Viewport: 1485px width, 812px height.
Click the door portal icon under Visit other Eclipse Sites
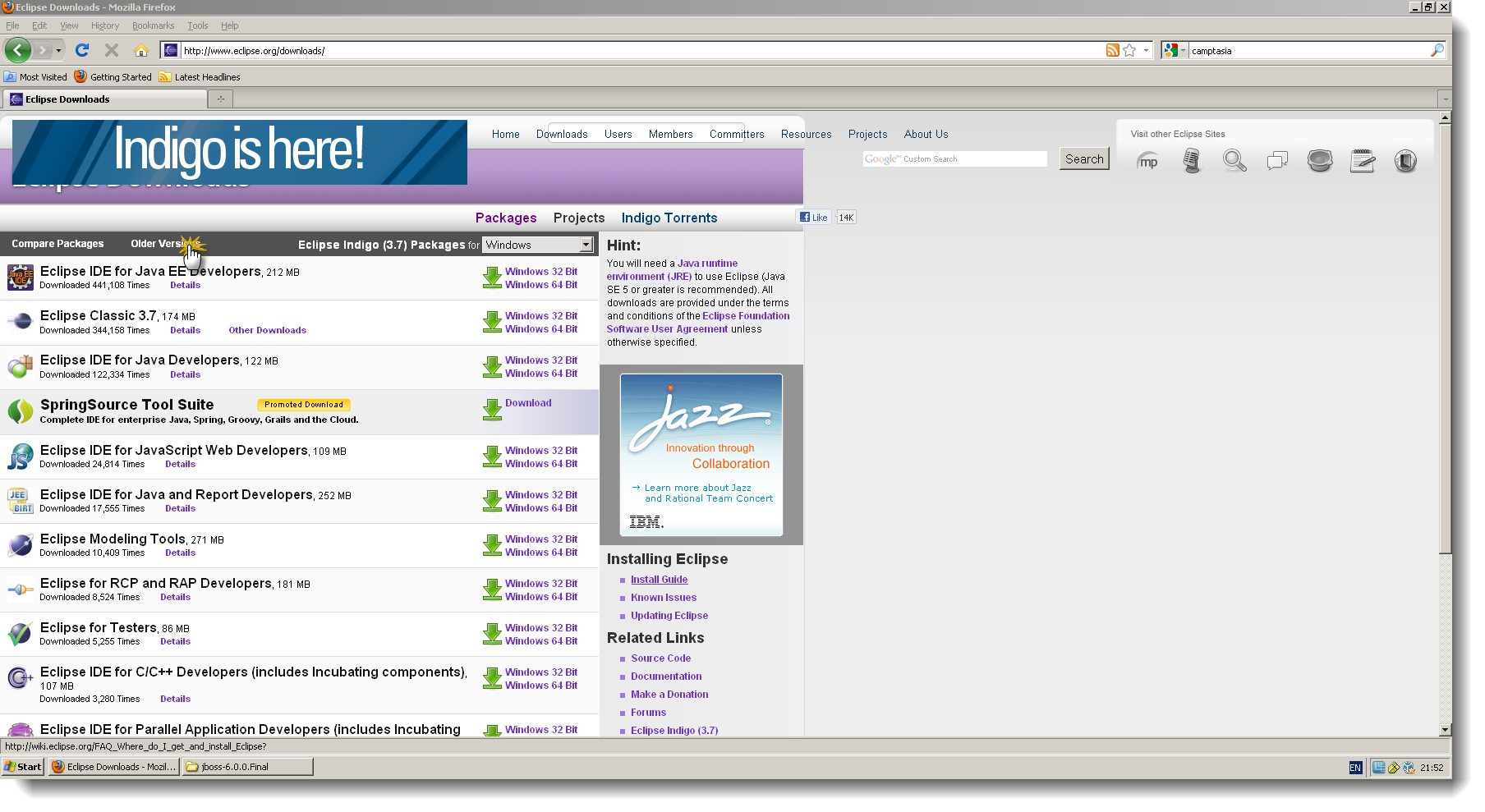click(1405, 161)
